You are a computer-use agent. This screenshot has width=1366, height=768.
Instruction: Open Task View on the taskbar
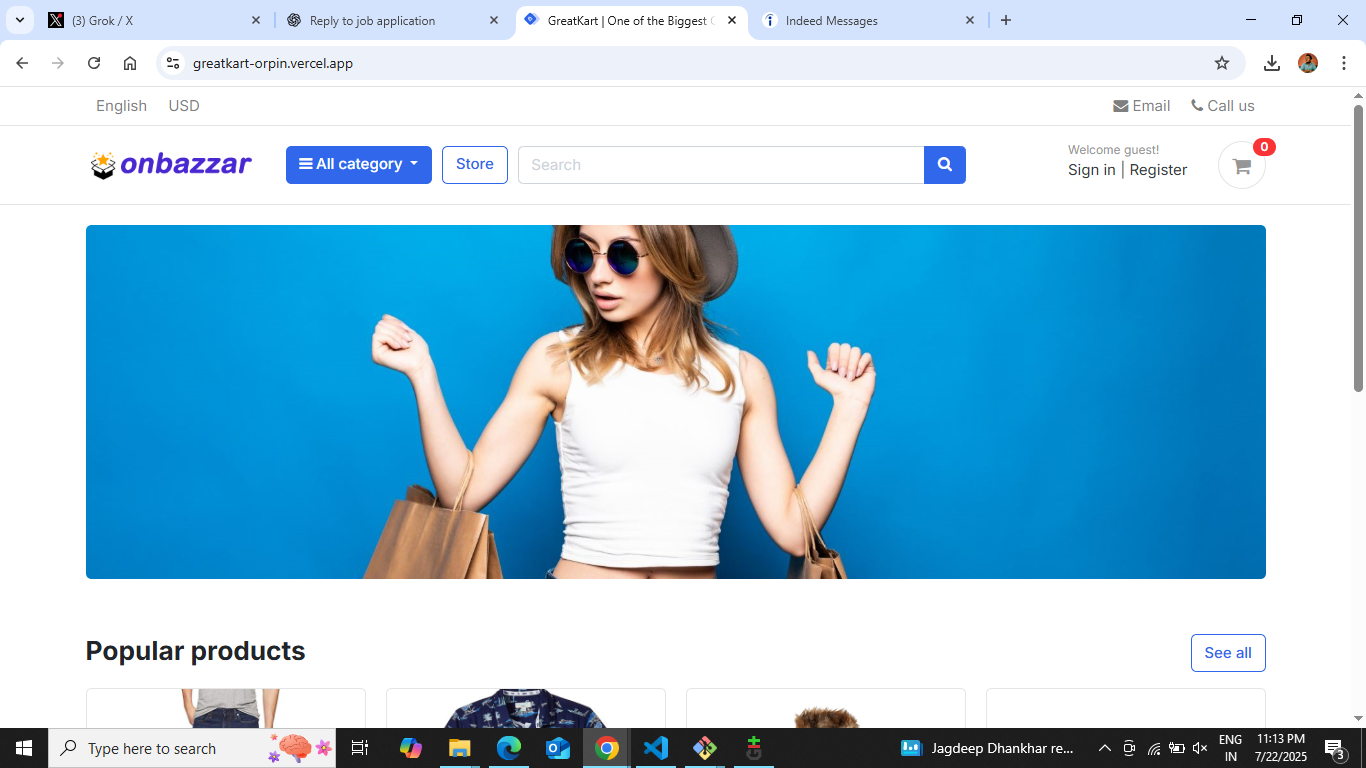coord(360,748)
